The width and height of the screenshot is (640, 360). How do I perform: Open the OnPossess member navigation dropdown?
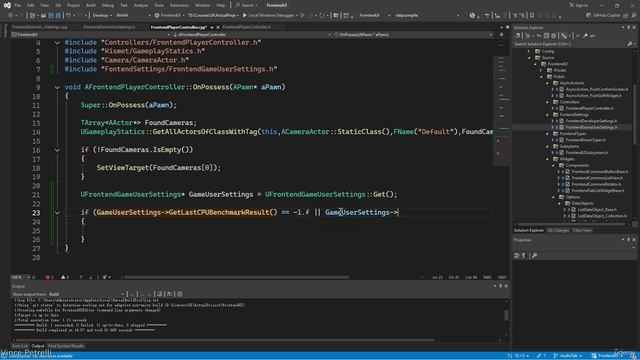click(x=413, y=35)
